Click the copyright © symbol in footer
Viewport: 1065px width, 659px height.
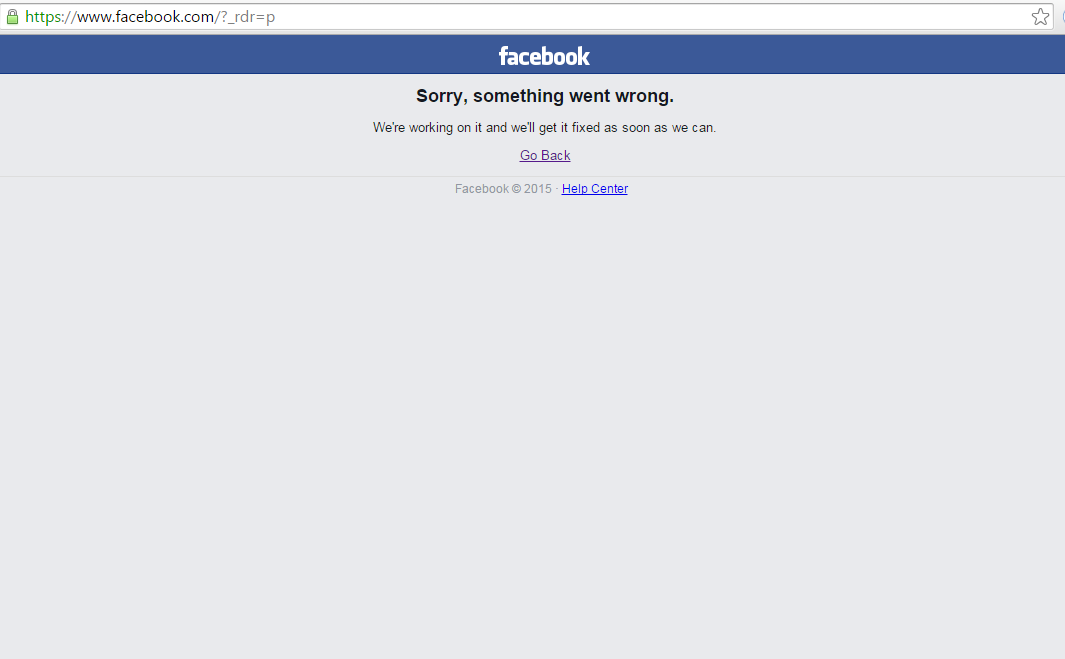pyautogui.click(x=516, y=189)
